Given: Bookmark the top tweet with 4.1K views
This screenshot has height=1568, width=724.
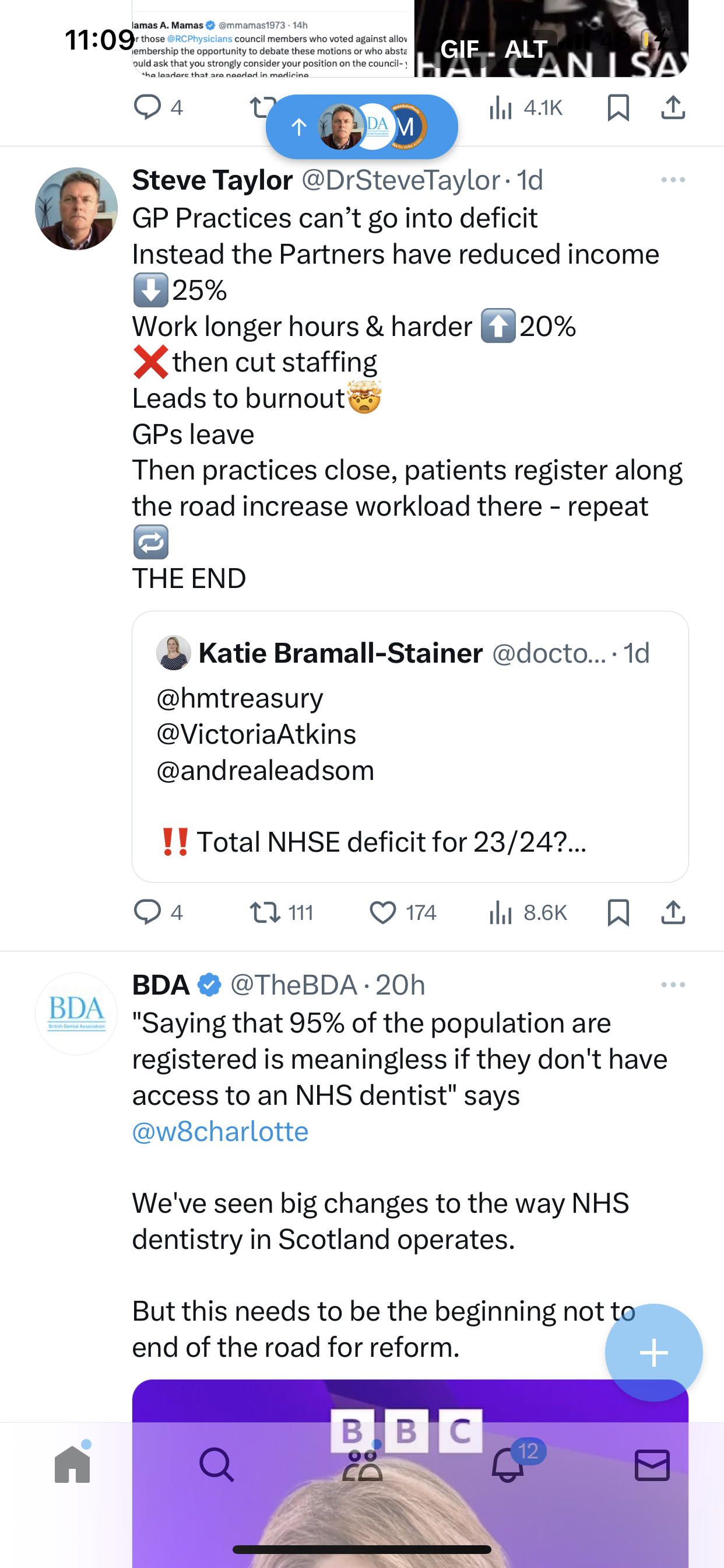Looking at the screenshot, I should 618,108.
